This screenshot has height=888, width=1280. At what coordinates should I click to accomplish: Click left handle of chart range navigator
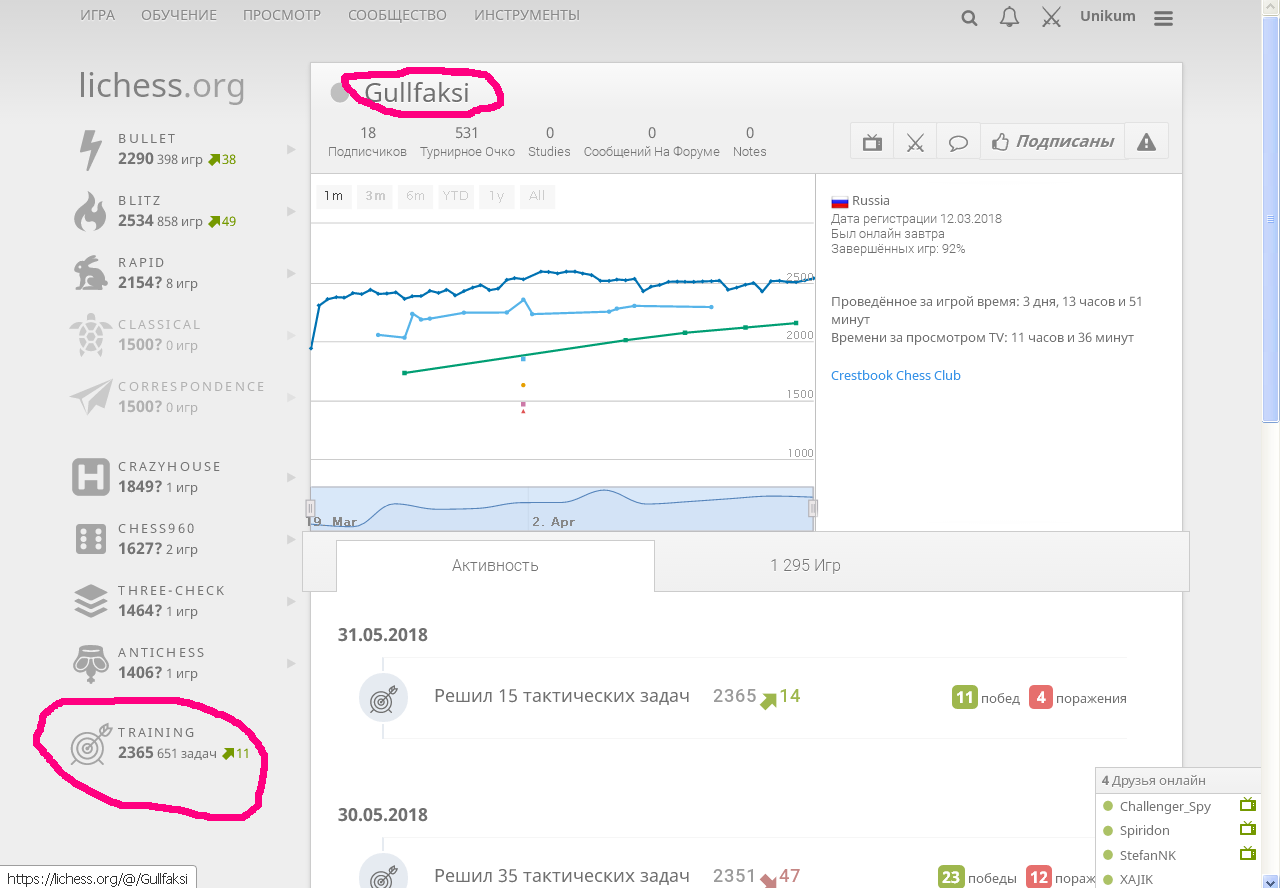click(310, 508)
